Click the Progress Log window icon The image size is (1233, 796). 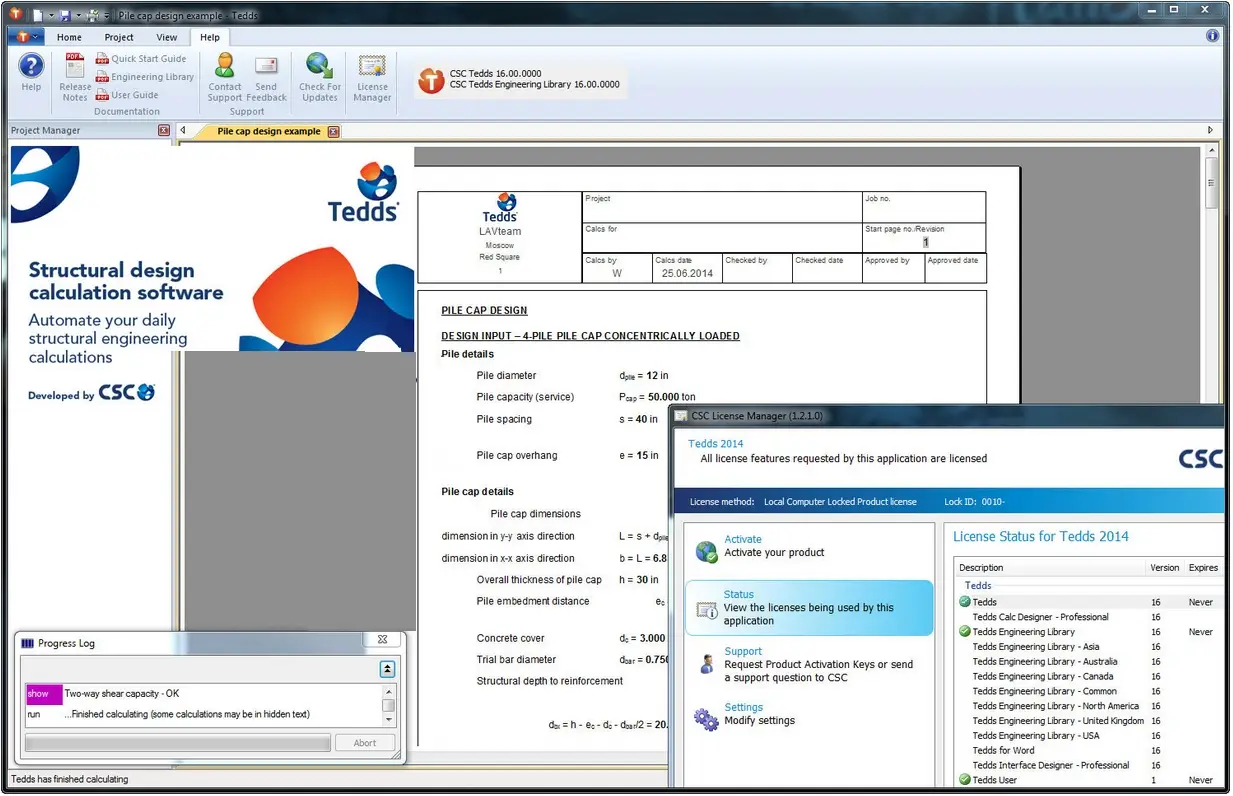coord(27,643)
